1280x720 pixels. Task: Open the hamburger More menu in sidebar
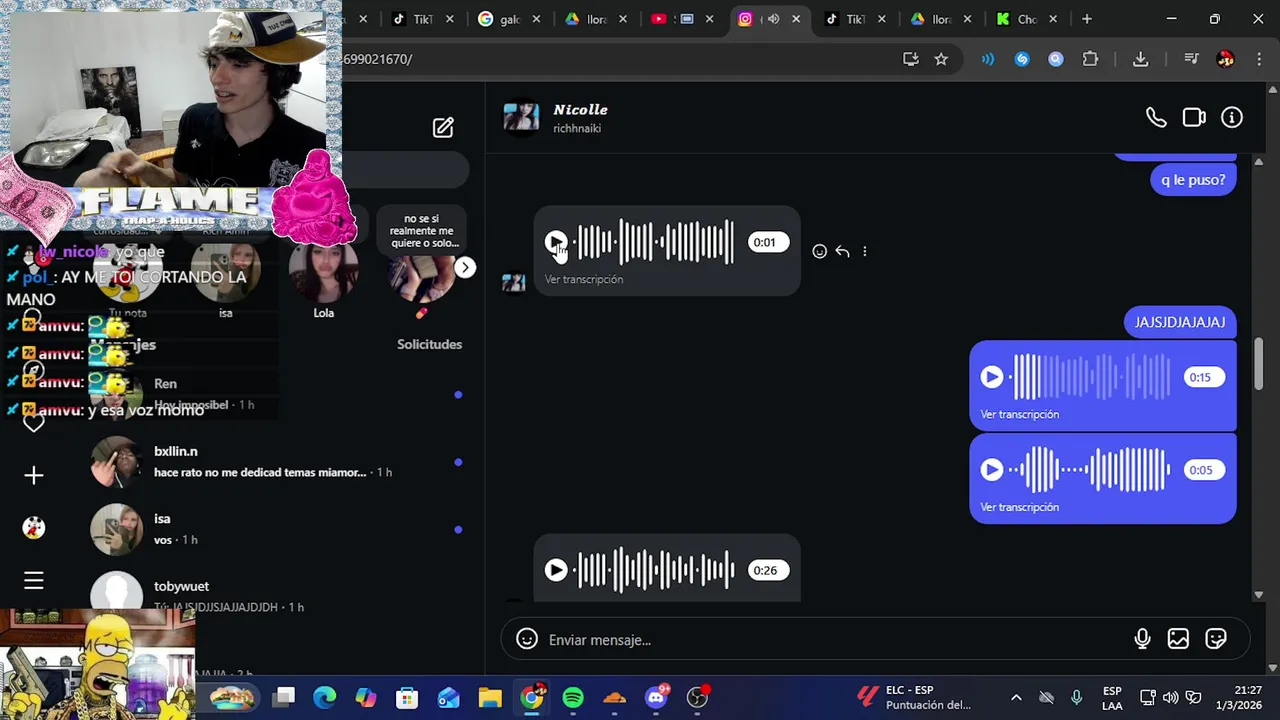[x=34, y=581]
